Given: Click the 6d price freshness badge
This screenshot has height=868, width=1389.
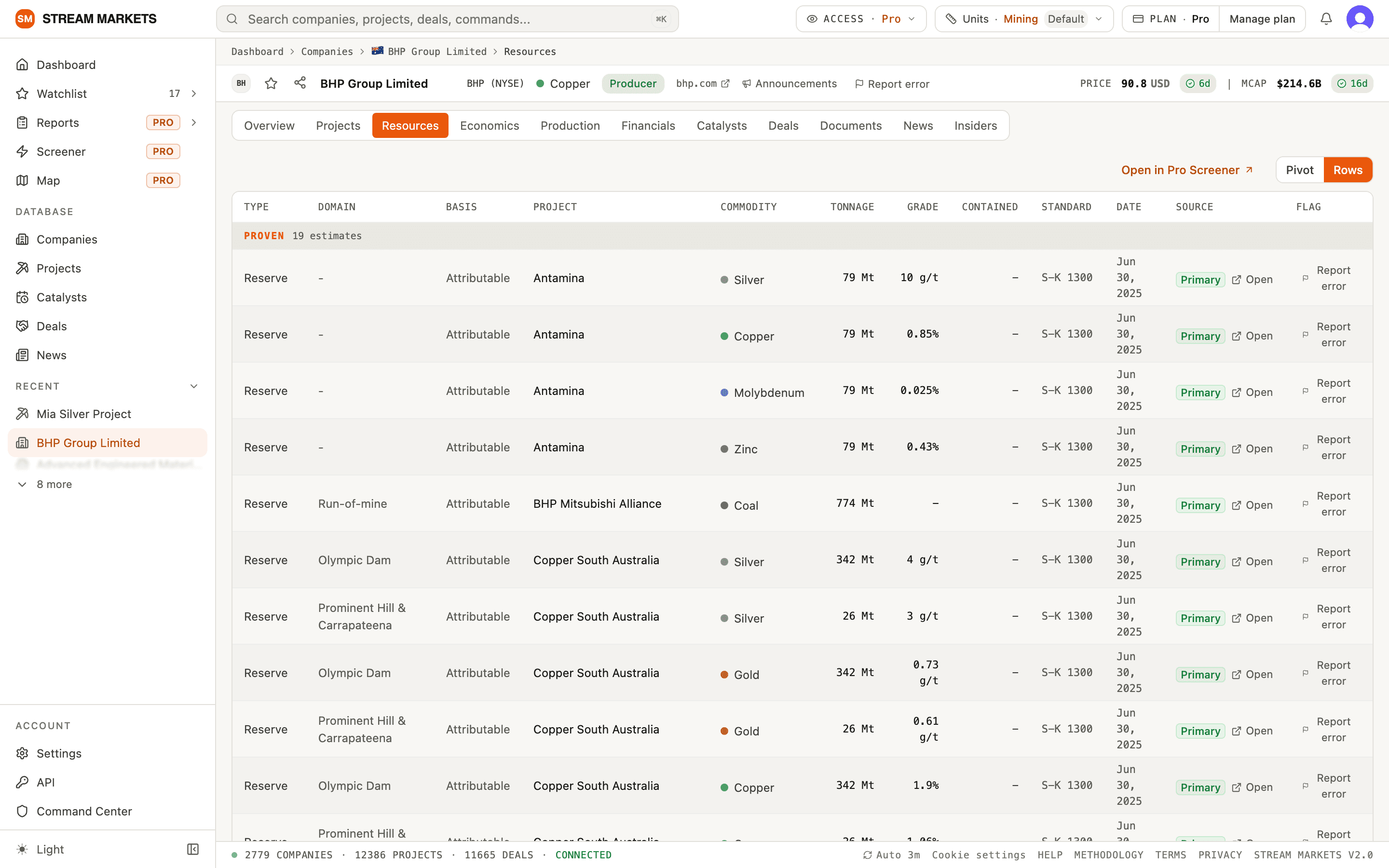Looking at the screenshot, I should pos(1198,84).
